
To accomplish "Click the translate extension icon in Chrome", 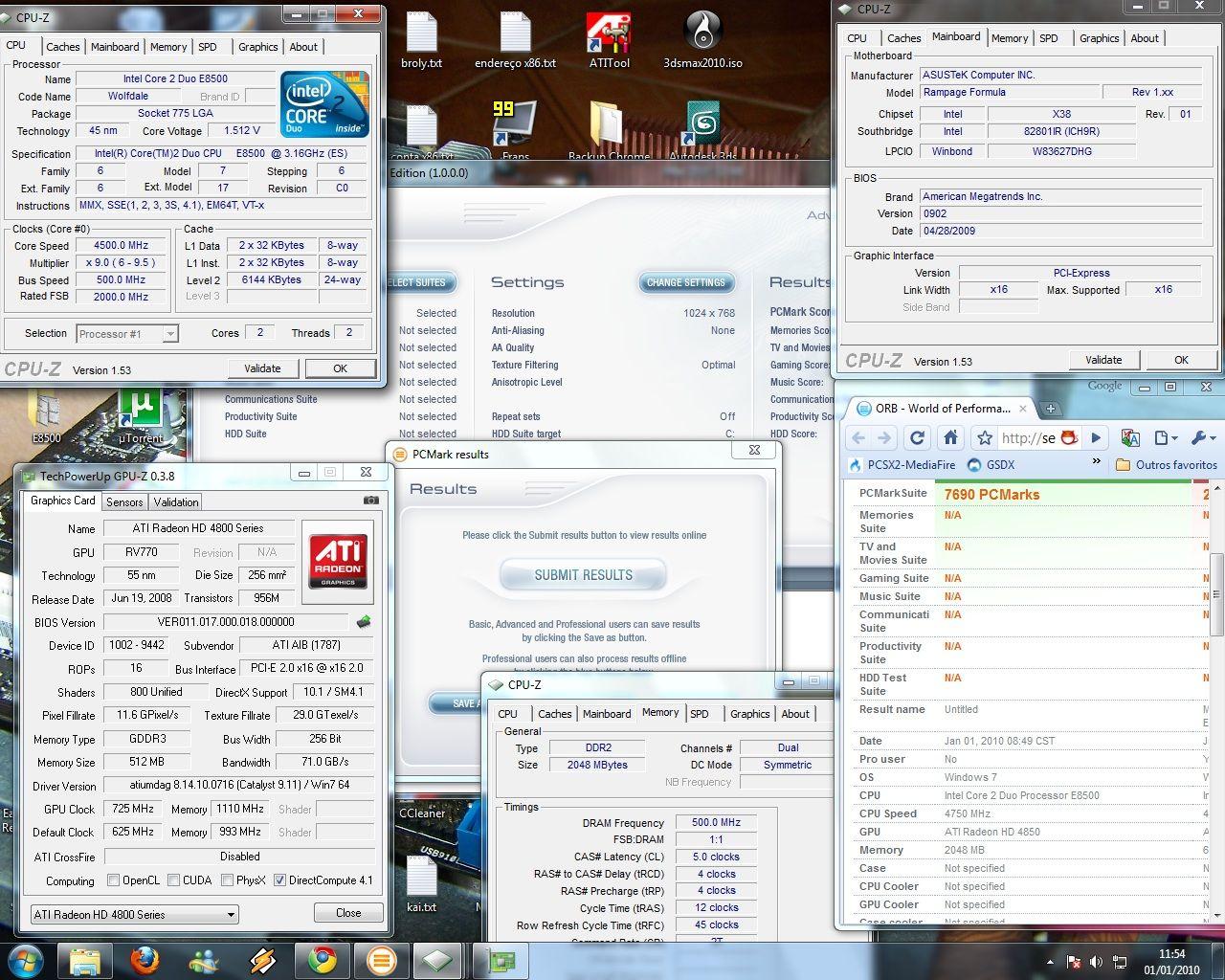I will click(1130, 437).
